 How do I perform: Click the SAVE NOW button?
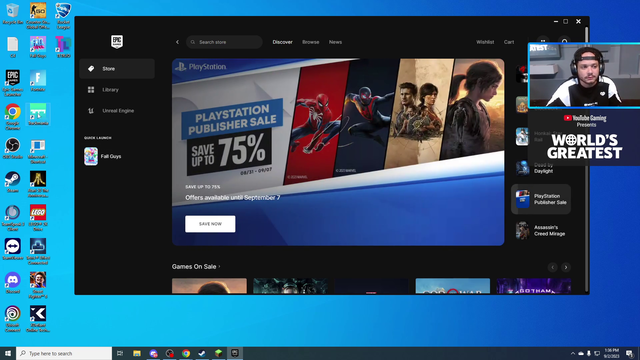coord(210,224)
